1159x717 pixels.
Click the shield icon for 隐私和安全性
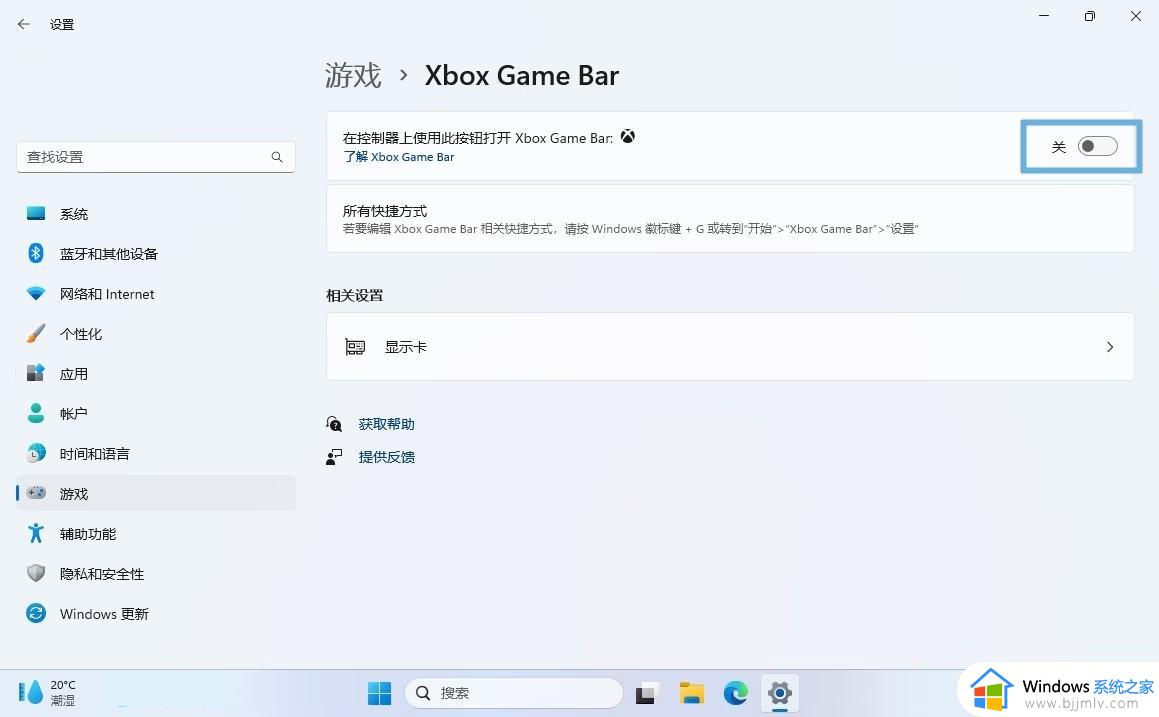coord(35,573)
